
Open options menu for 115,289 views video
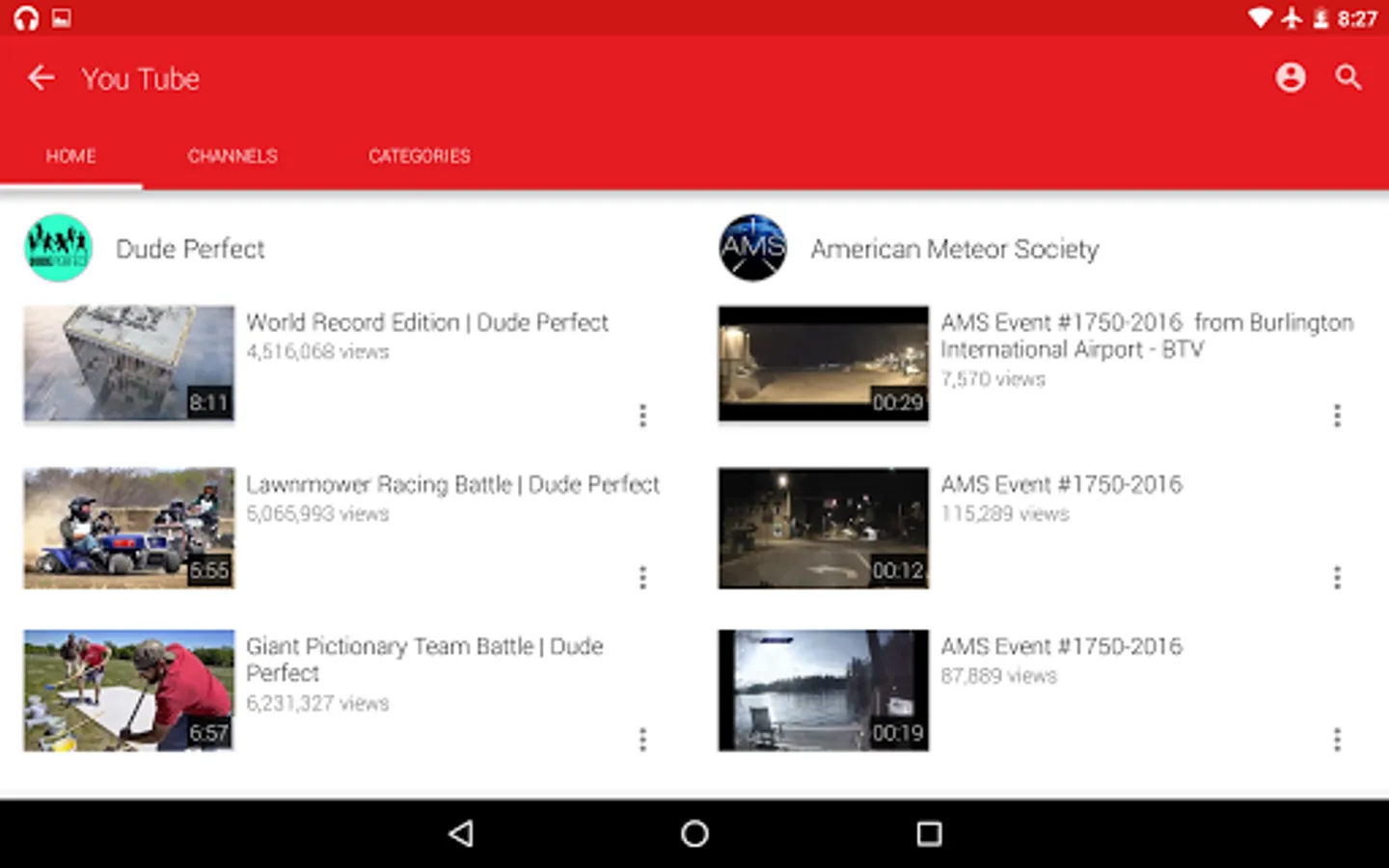(x=1337, y=577)
